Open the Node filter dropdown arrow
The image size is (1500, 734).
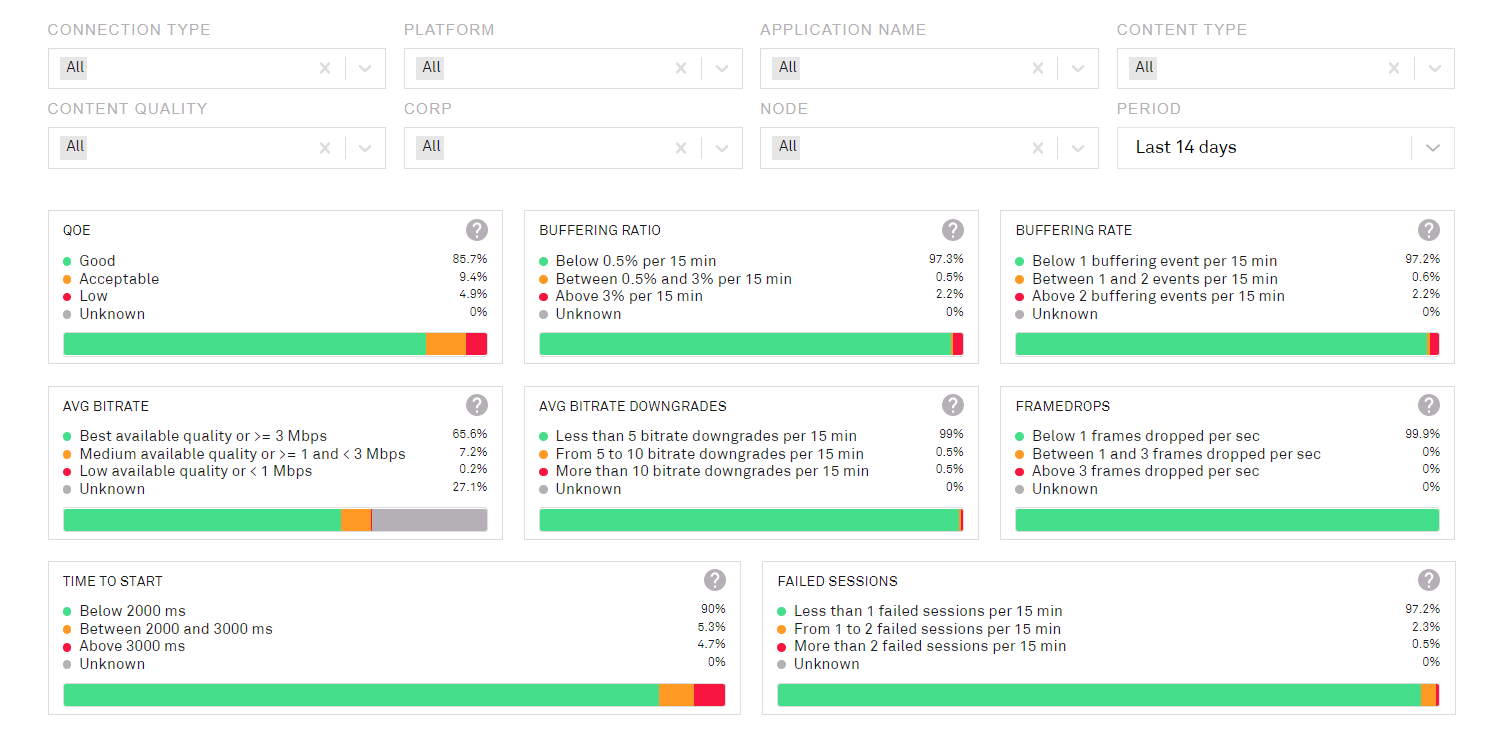click(1077, 147)
